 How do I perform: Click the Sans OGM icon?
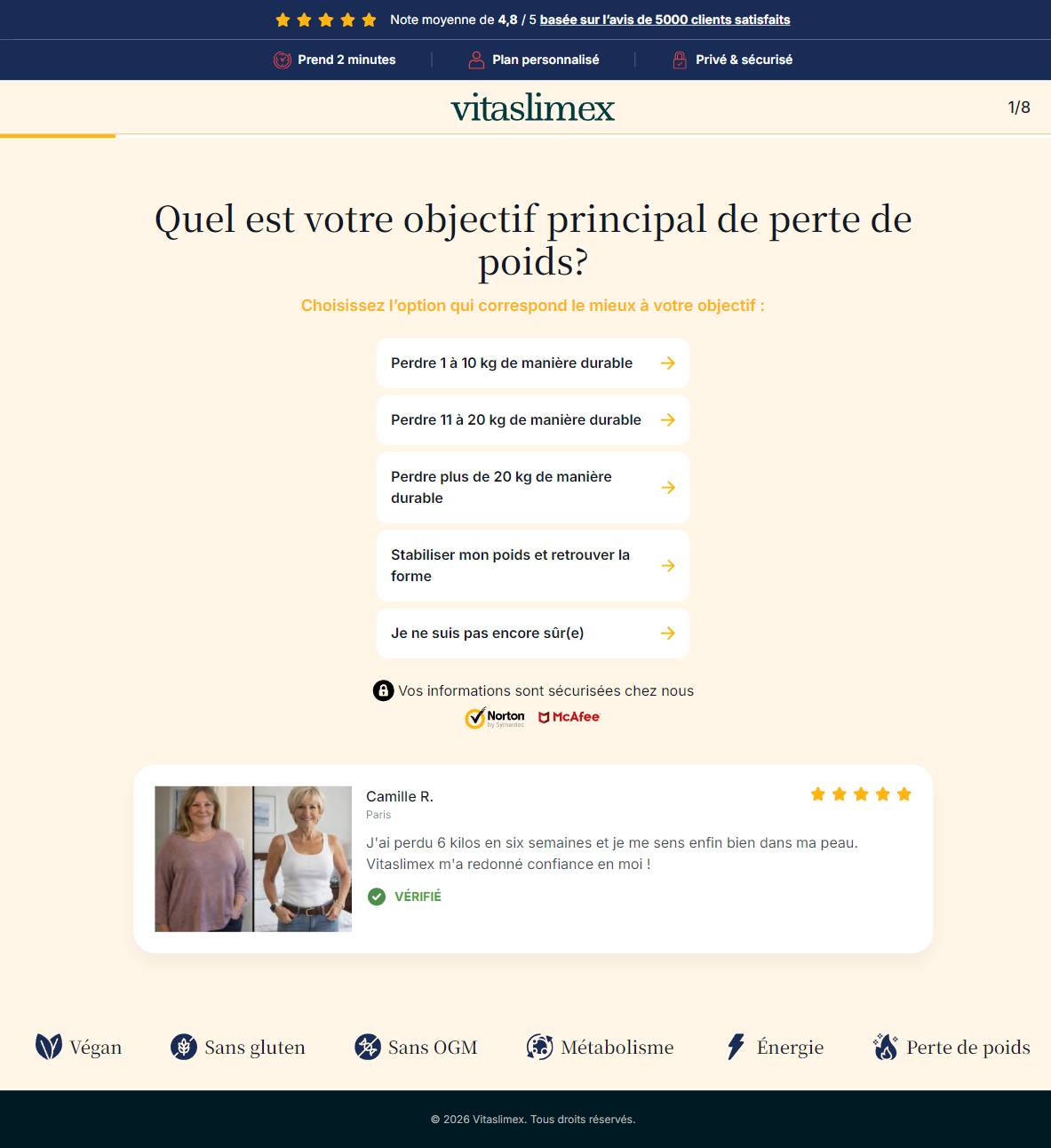[x=367, y=1047]
